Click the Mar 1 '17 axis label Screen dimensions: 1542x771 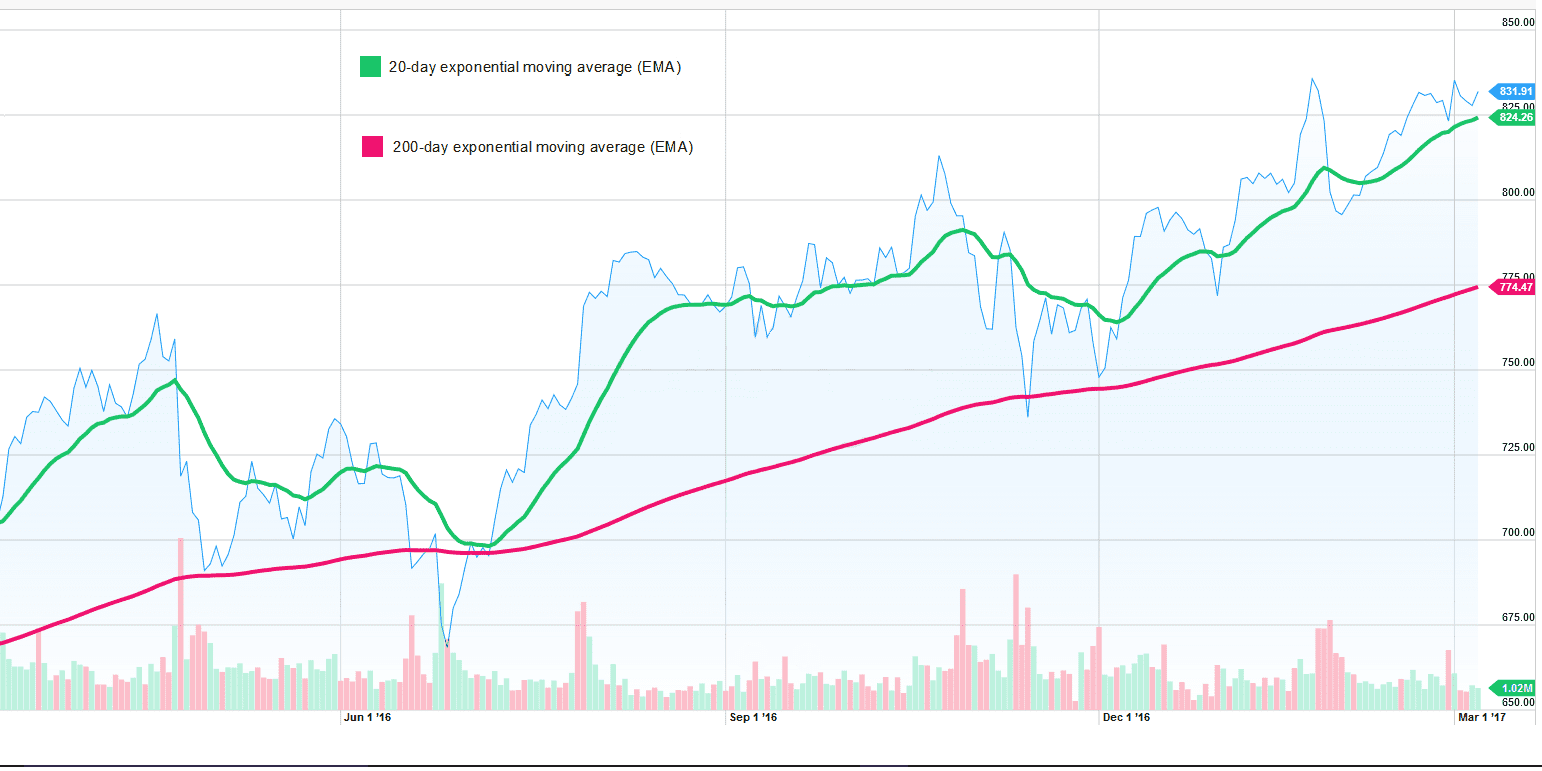click(x=1483, y=717)
